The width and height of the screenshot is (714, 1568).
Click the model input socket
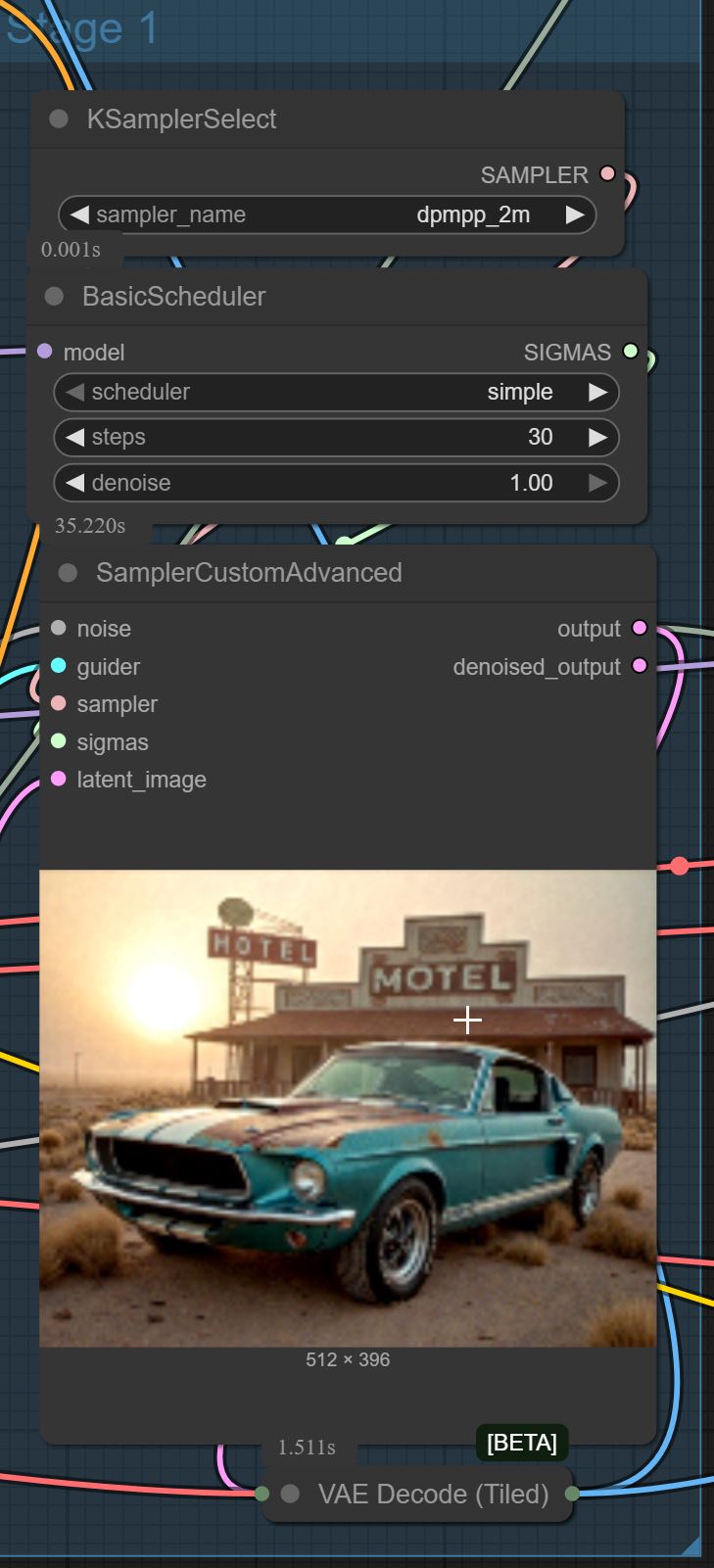tap(44, 351)
